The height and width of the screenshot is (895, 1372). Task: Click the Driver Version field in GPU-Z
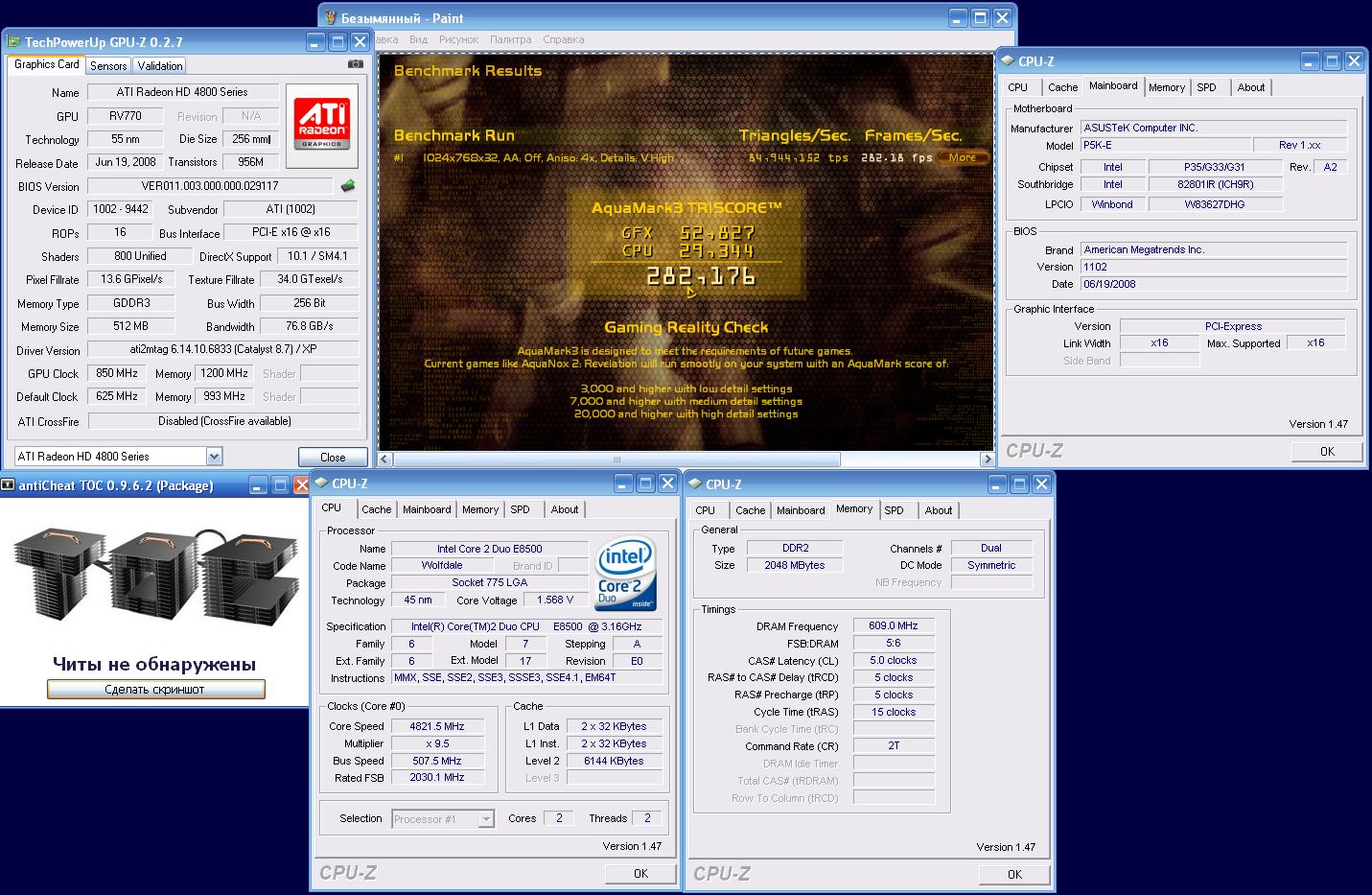pos(223,349)
